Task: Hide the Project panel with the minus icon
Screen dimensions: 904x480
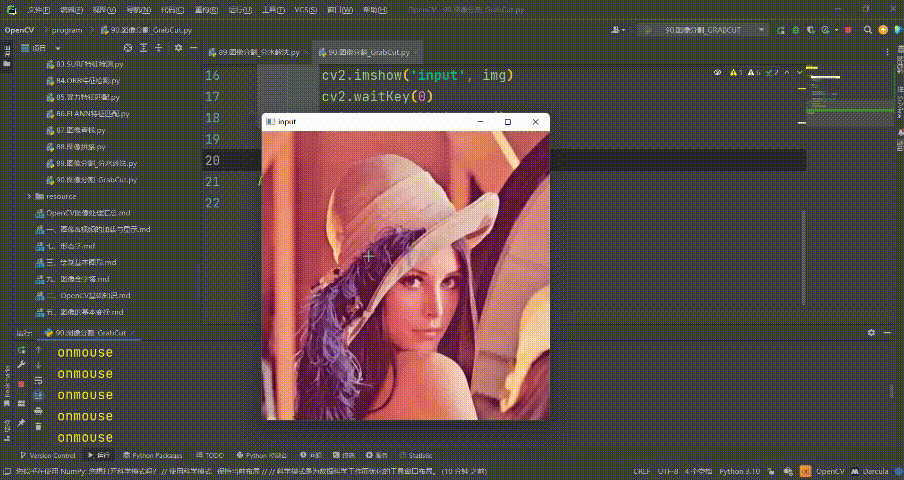Action: 194,48
